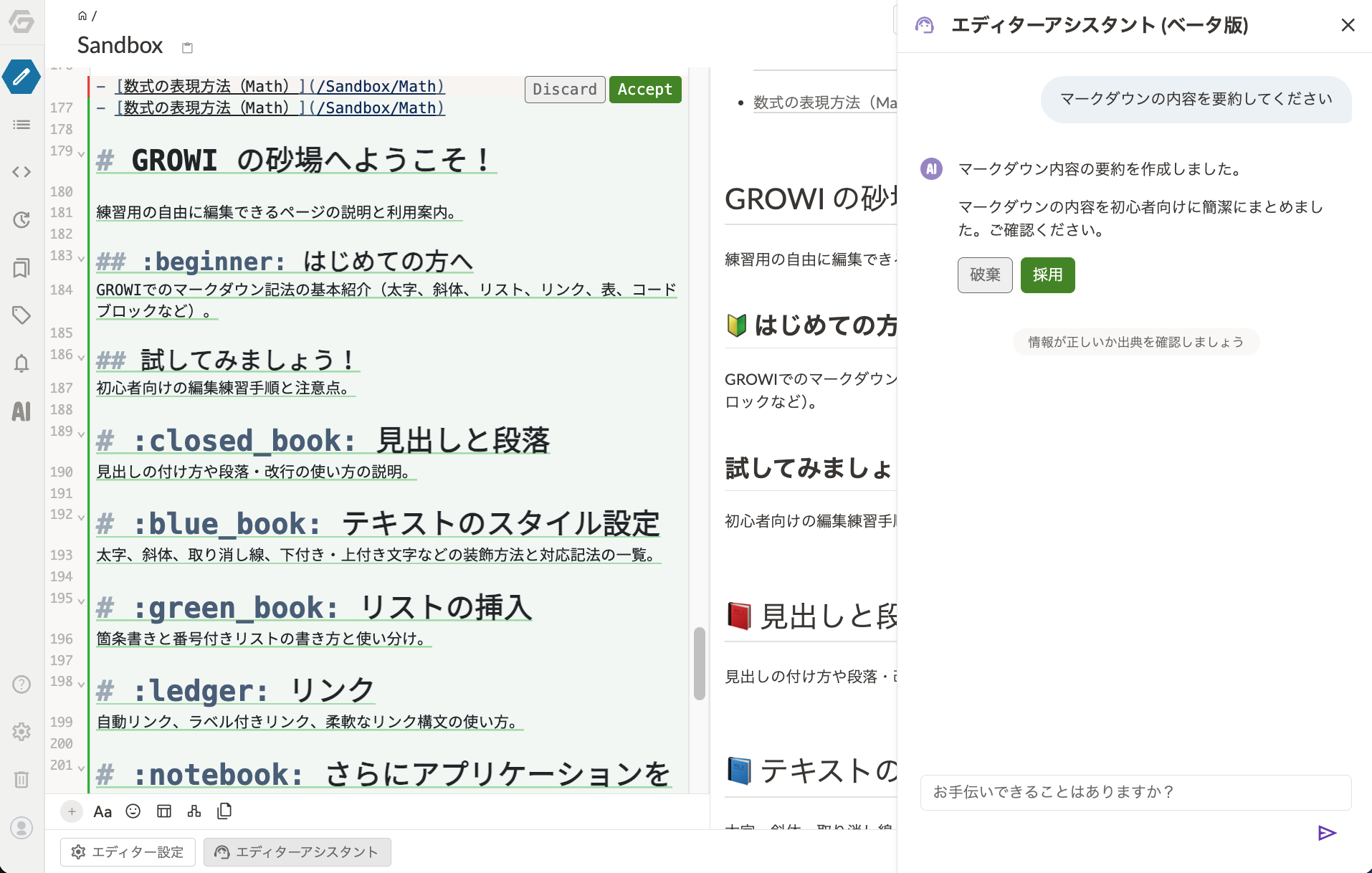Screen dimensions: 1372x873
Task: Click 破棄 to discard the AI summary
Action: tap(985, 275)
